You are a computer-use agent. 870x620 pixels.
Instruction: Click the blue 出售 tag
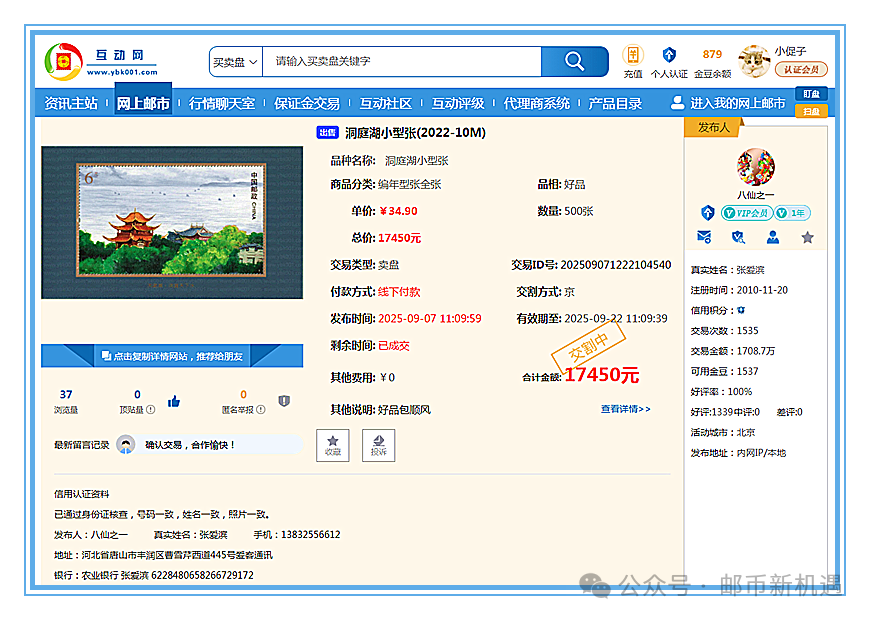(327, 133)
